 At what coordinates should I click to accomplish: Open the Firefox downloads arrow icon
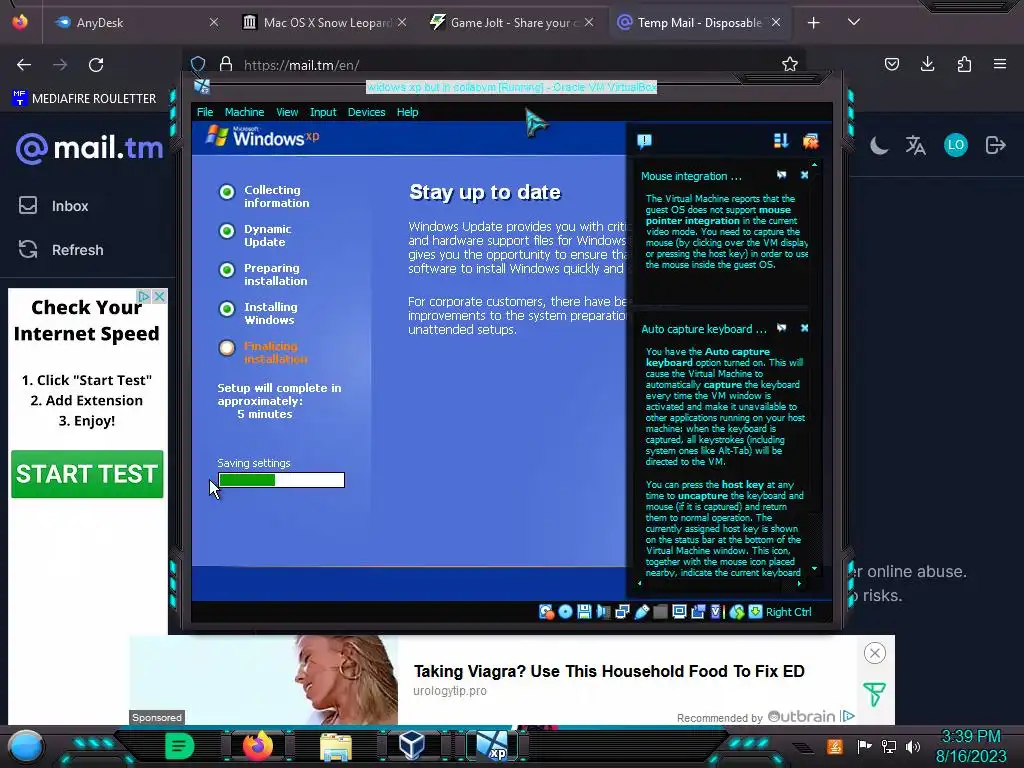[x=927, y=64]
